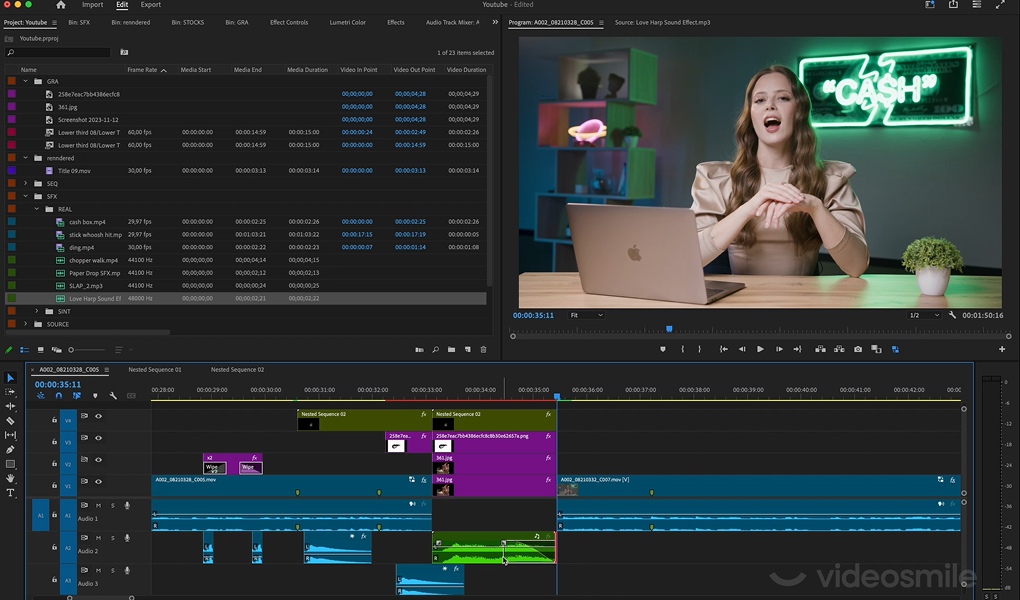The image size is (1020, 600).
Task: Mute the Audio 1 track
Action: 99,506
